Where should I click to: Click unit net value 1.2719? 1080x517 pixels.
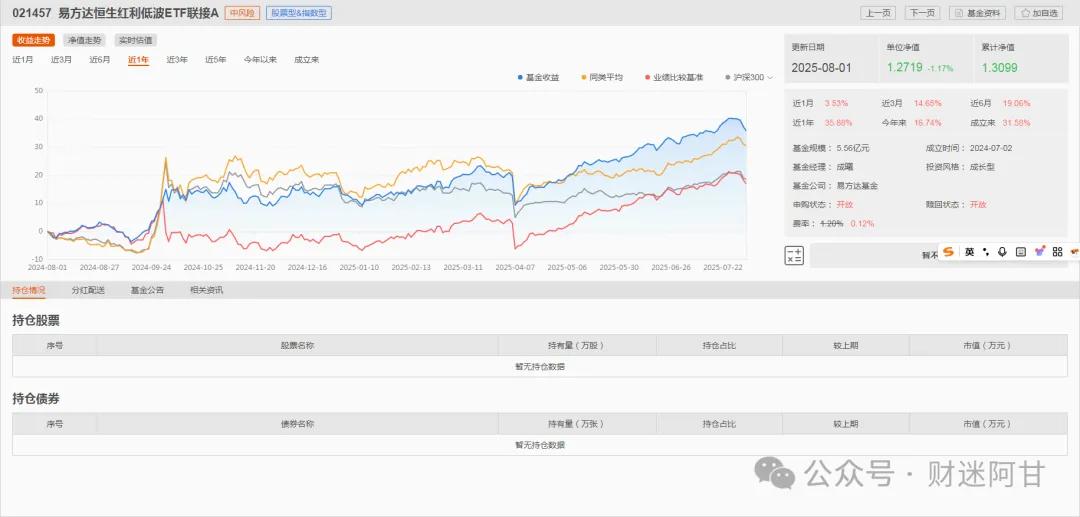(x=904, y=67)
